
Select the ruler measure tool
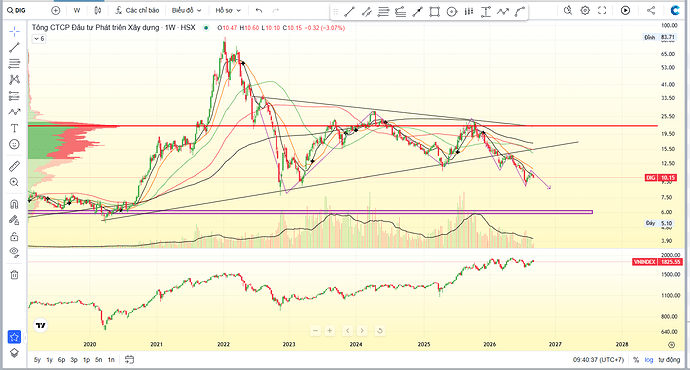[x=15, y=166]
